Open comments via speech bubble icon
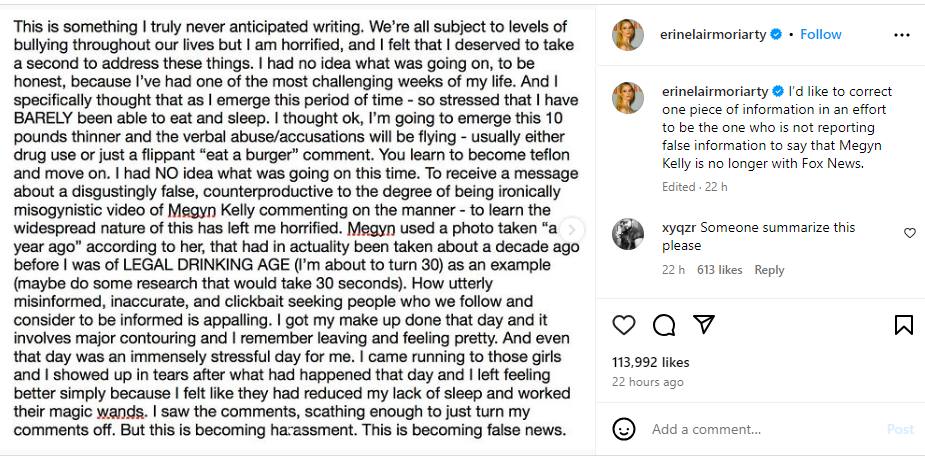This screenshot has height=467, width=925. tap(664, 325)
